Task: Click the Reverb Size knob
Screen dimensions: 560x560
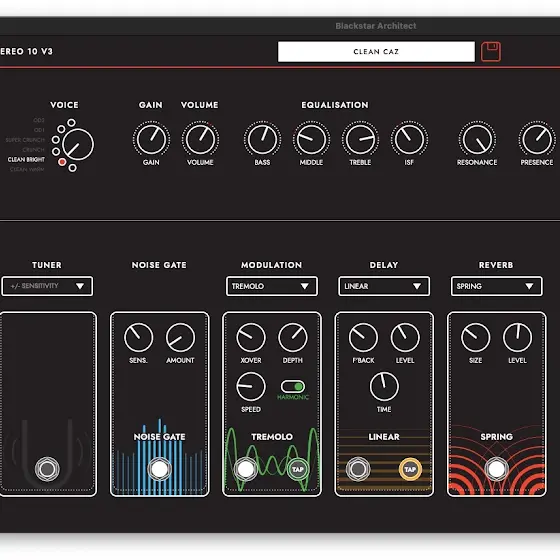Action: [475, 338]
